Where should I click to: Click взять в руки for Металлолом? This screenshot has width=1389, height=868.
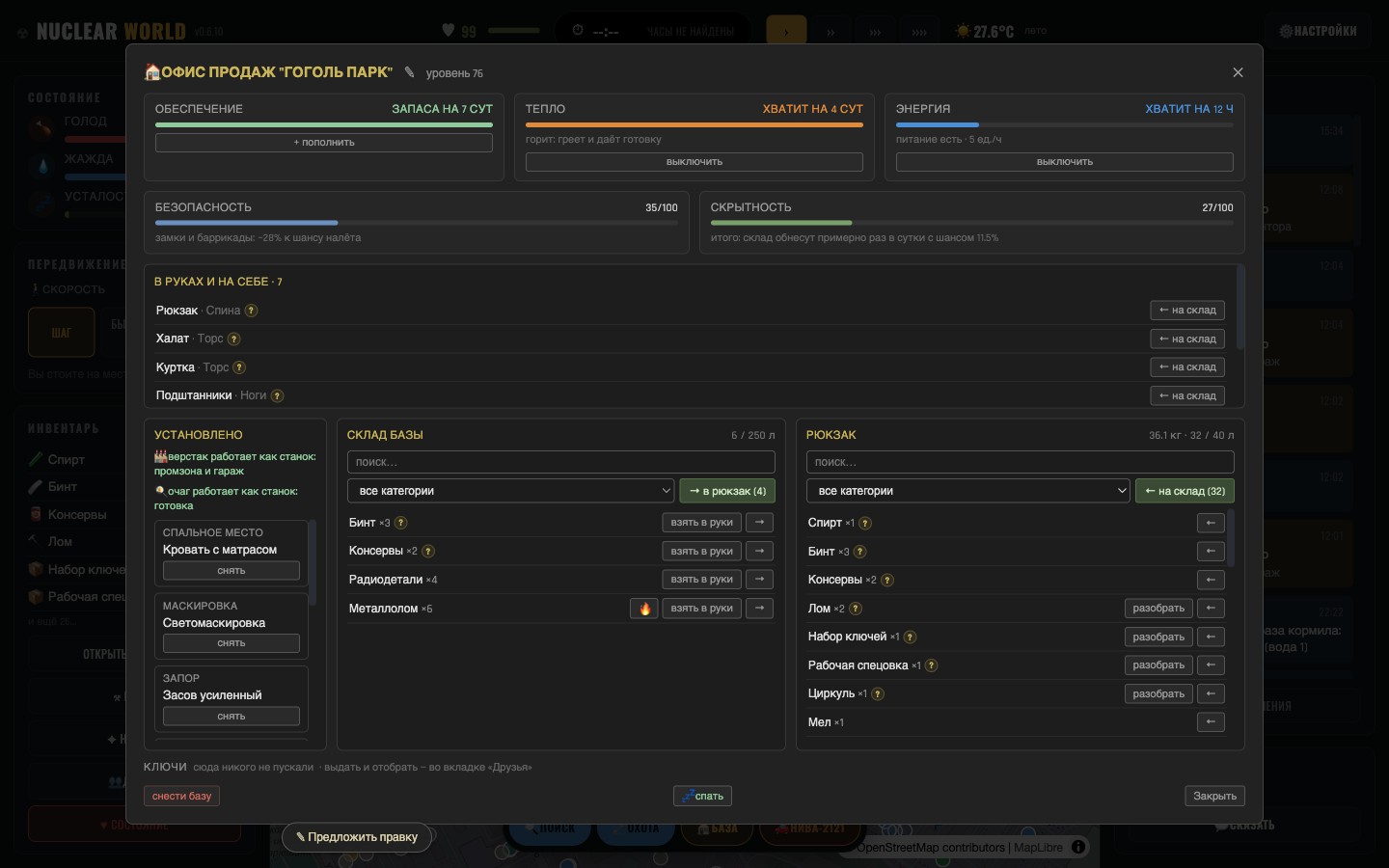[x=702, y=609]
